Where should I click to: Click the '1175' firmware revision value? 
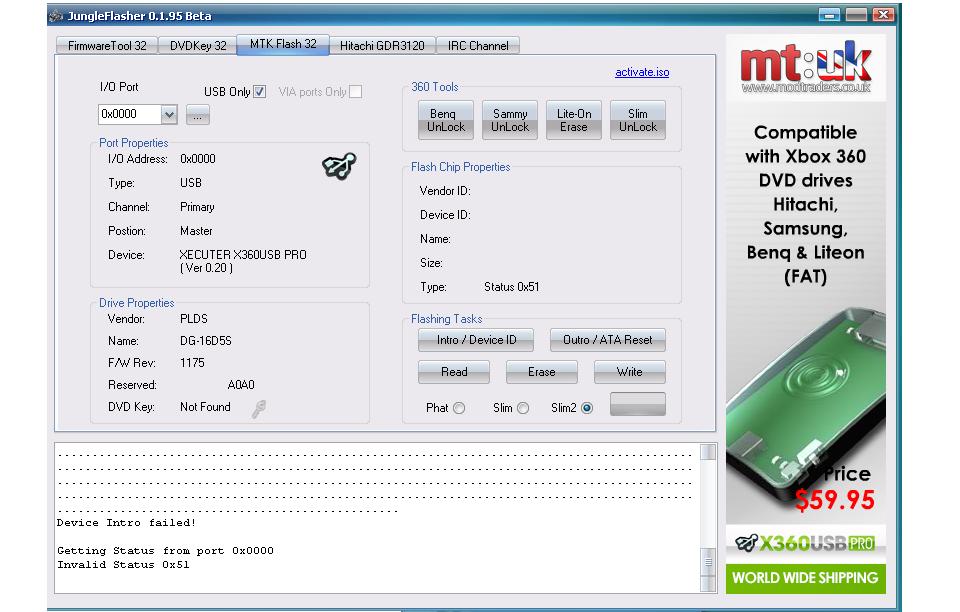(x=192, y=363)
